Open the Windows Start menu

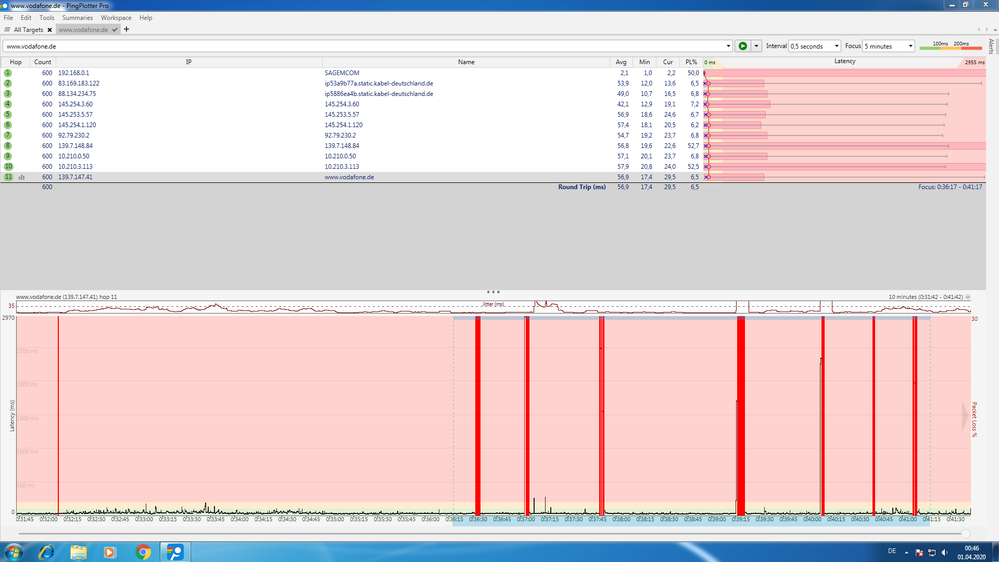point(13,552)
